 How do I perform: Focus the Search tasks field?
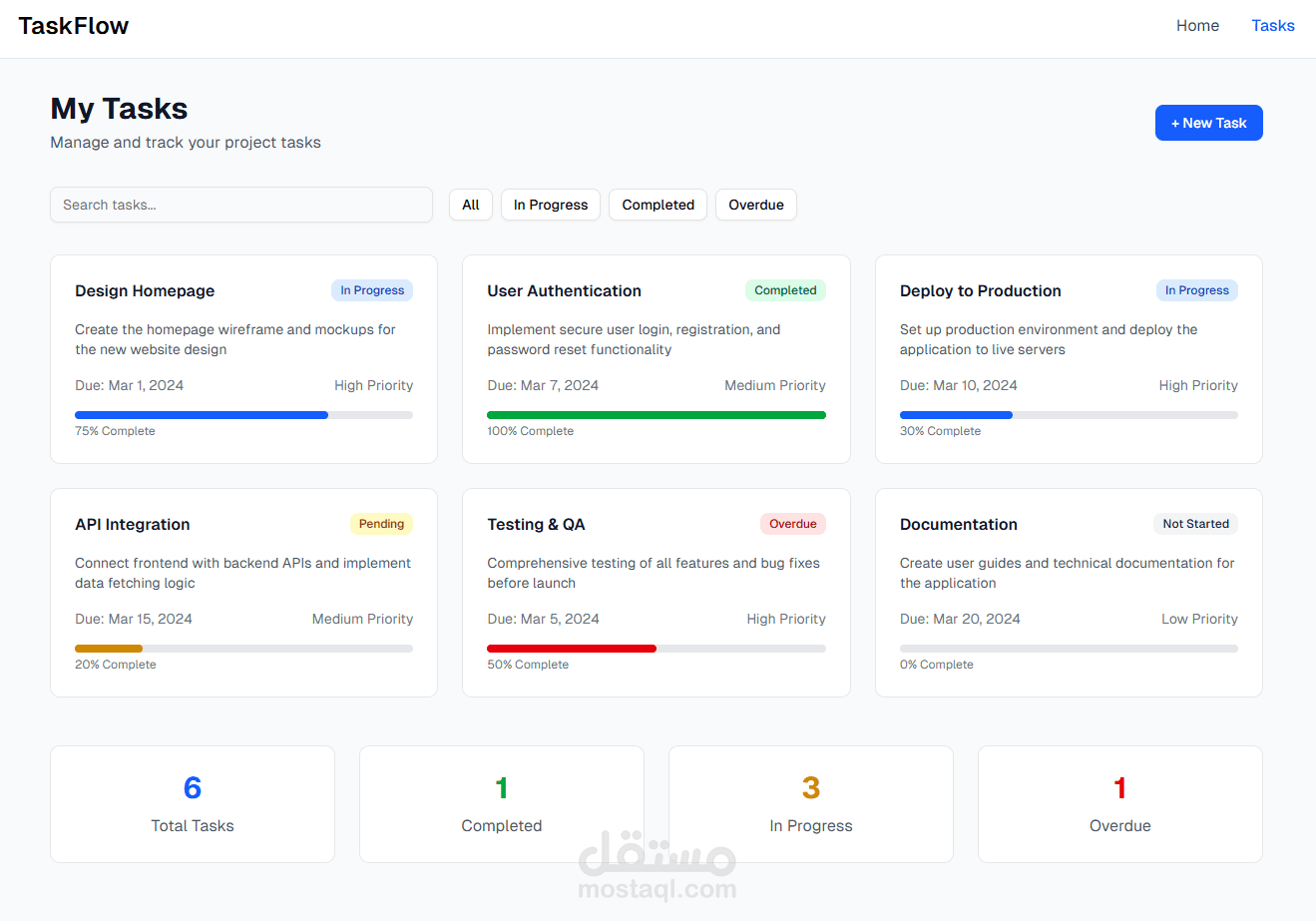pyautogui.click(x=241, y=205)
